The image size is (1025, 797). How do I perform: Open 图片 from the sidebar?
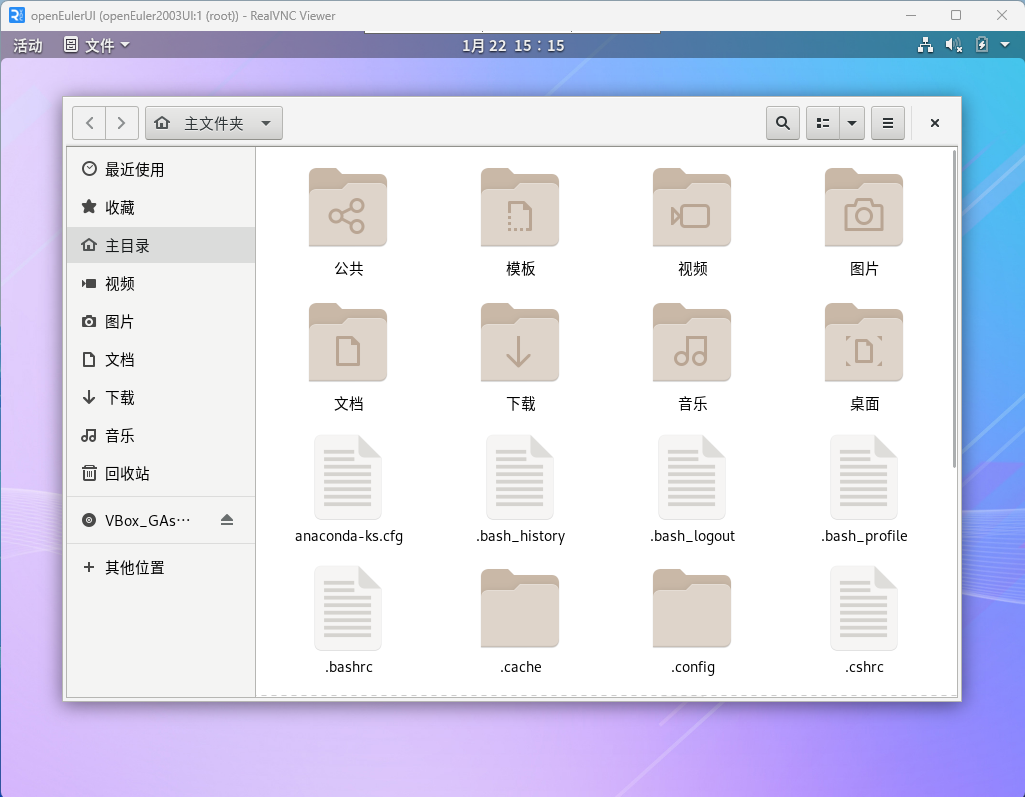pyautogui.click(x=161, y=321)
